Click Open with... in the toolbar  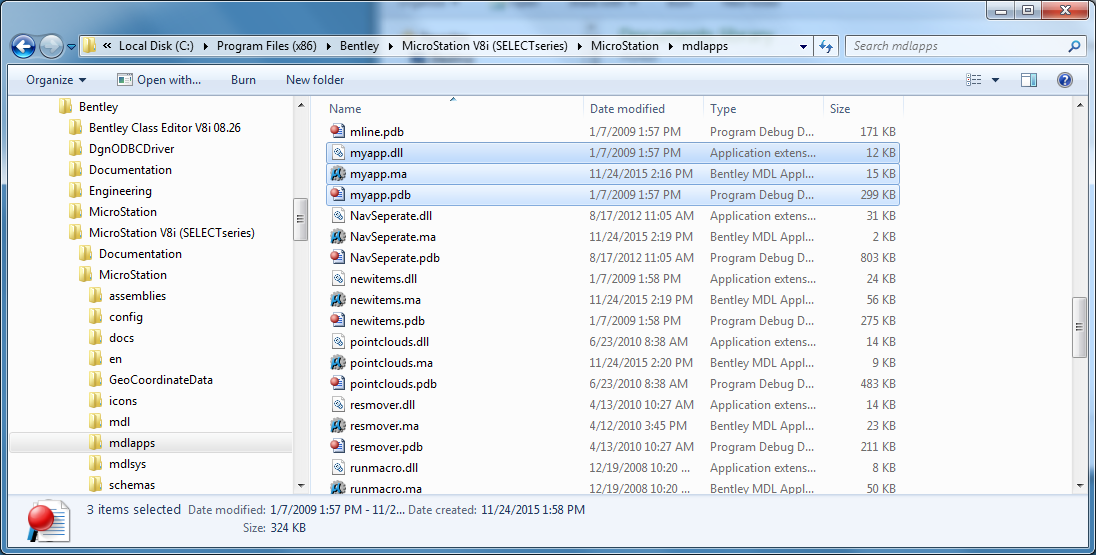[159, 80]
